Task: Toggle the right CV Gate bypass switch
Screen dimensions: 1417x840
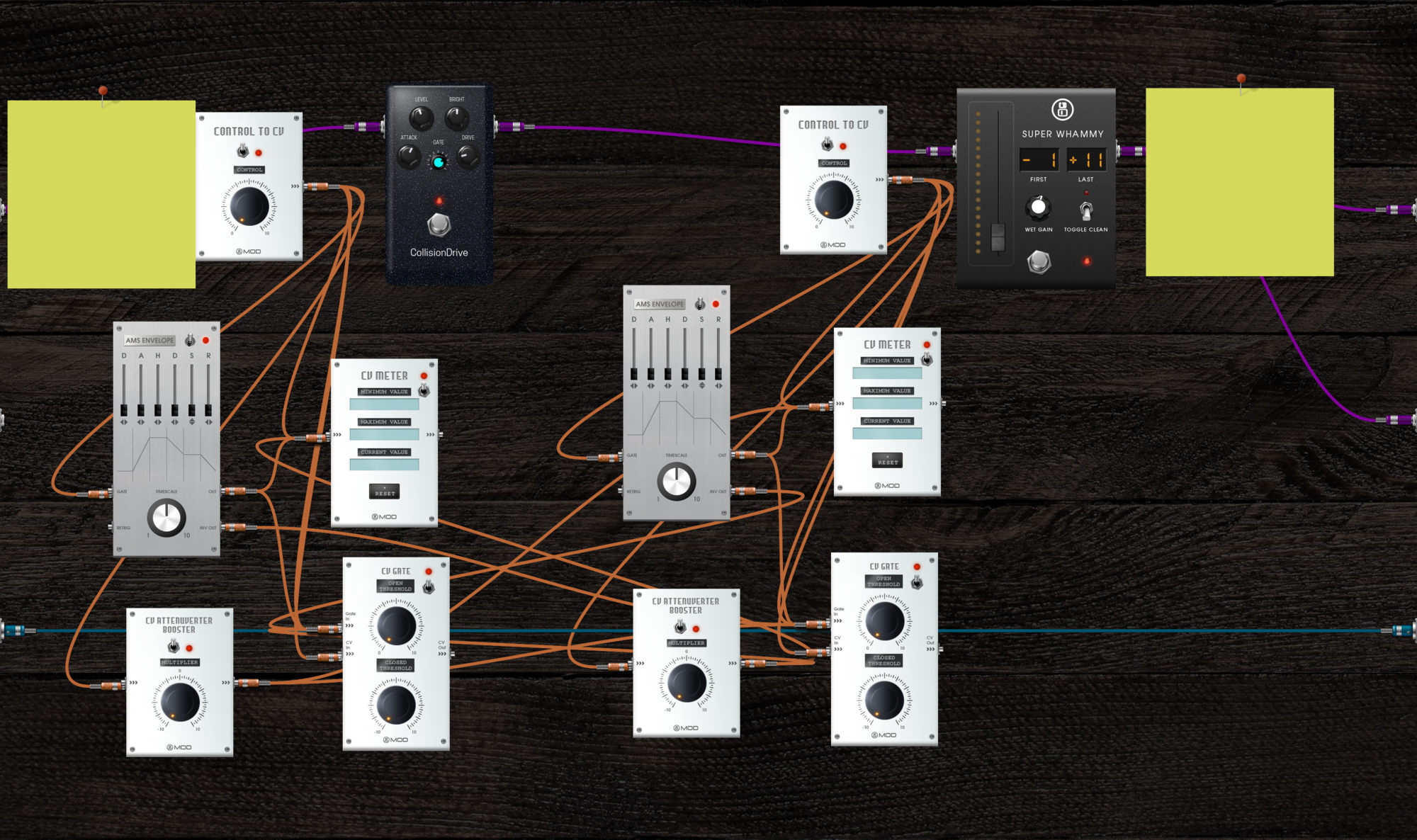Action: 917,582
